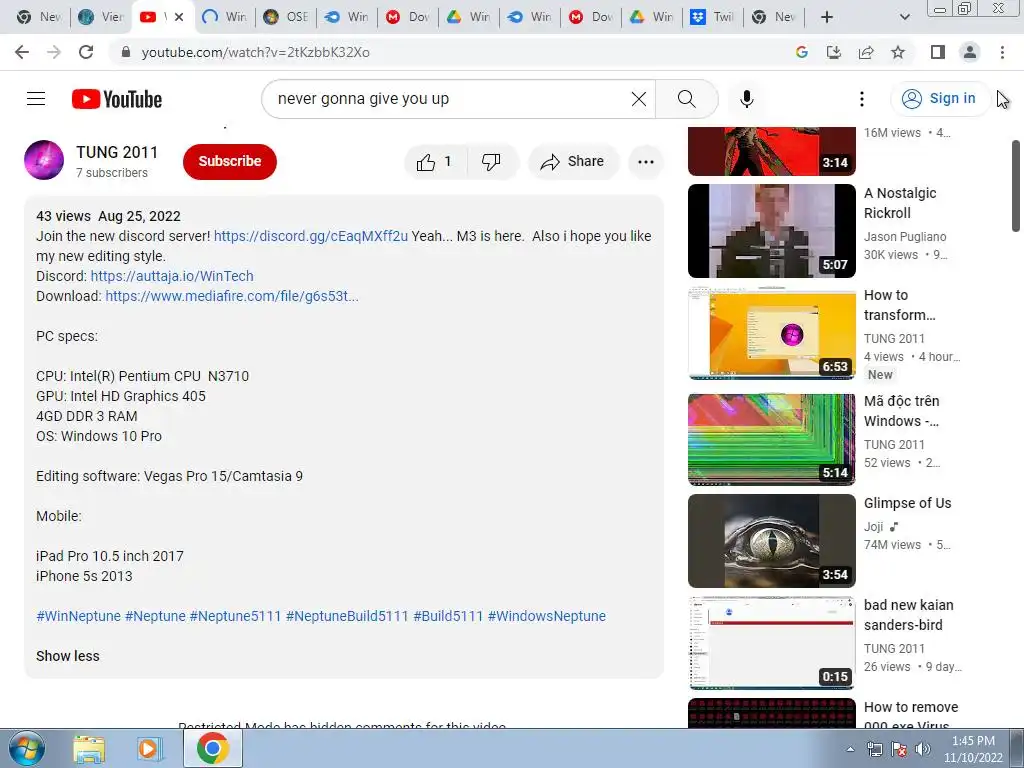Clear the search box with X
This screenshot has height=768, width=1024.
[639, 99]
